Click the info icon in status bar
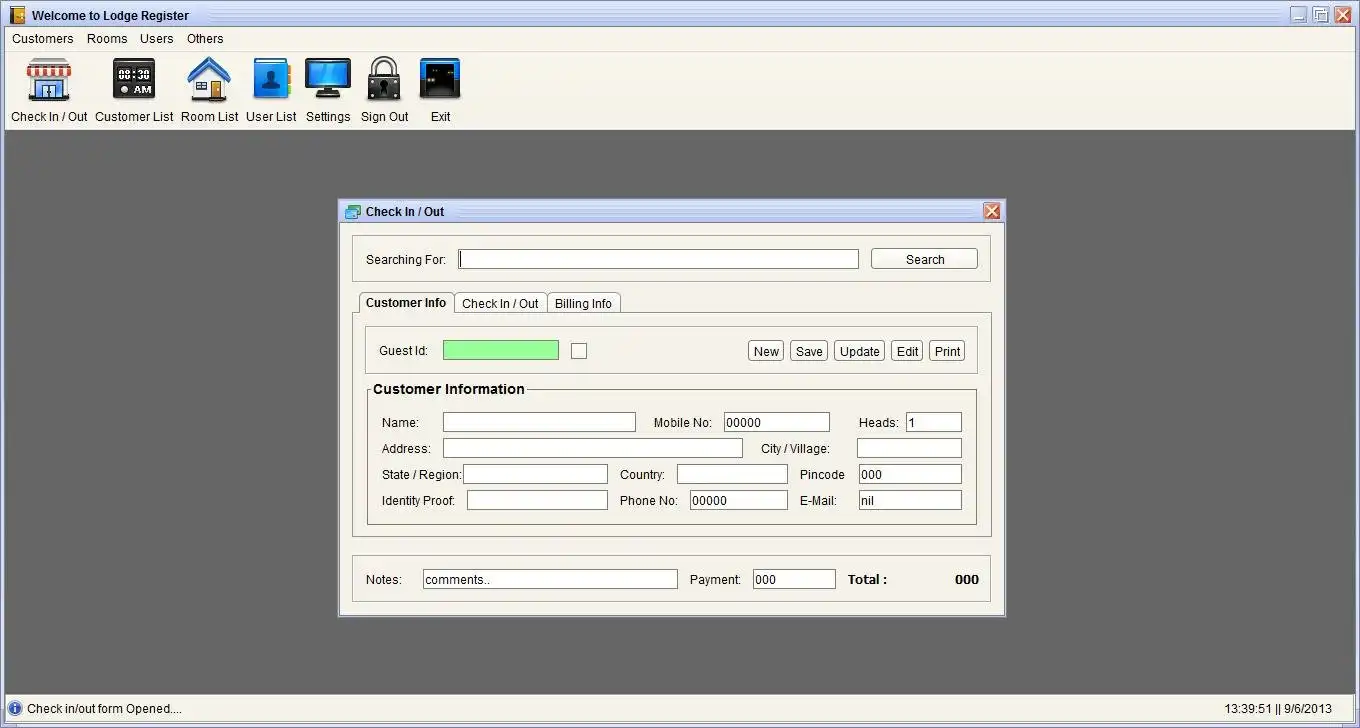This screenshot has height=728, width=1360. tap(15, 709)
